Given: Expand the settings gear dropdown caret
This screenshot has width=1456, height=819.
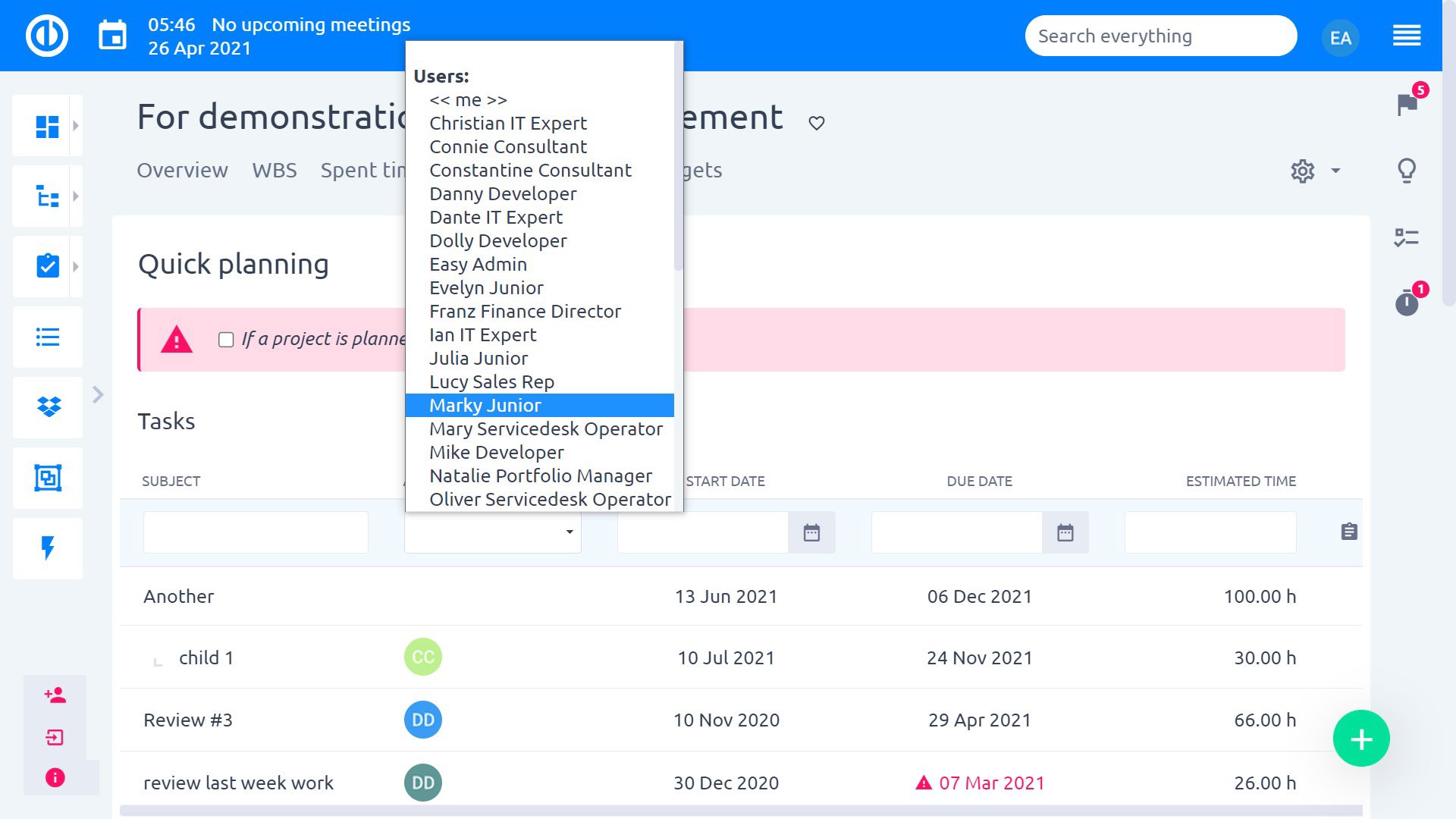Looking at the screenshot, I should 1333,171.
